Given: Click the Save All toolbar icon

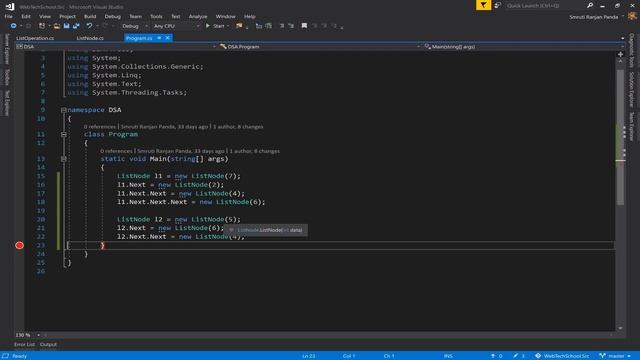Looking at the screenshot, I should pos(76,26).
